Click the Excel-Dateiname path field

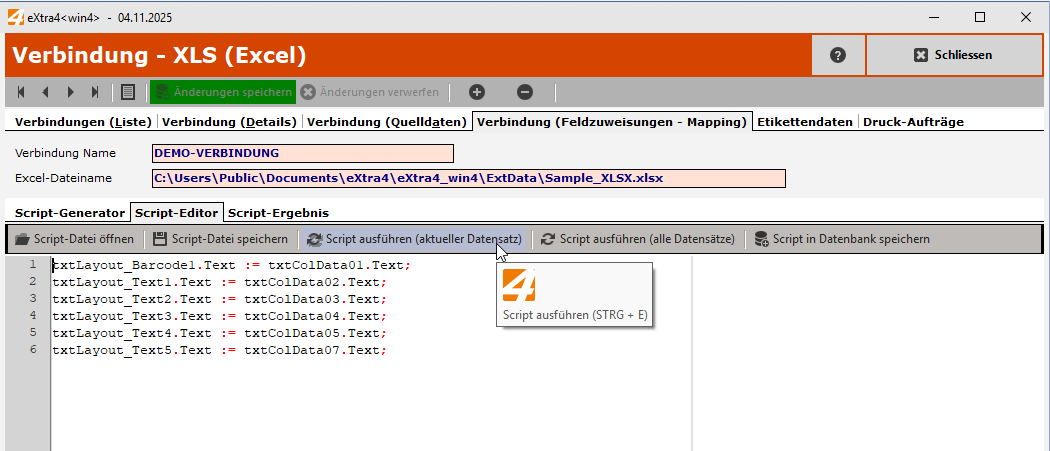(x=469, y=178)
